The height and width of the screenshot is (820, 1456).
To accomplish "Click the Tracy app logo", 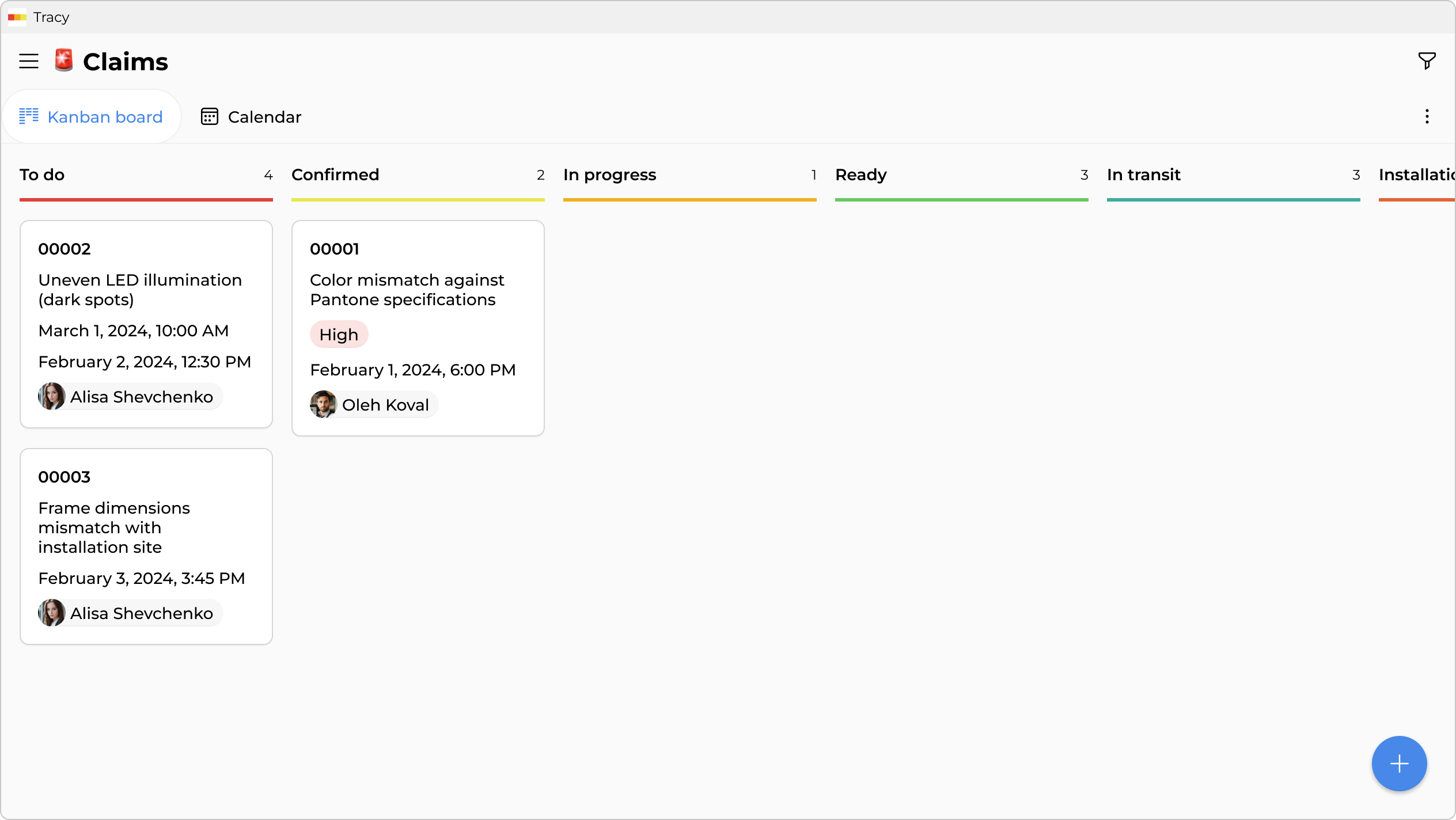I will point(17,17).
